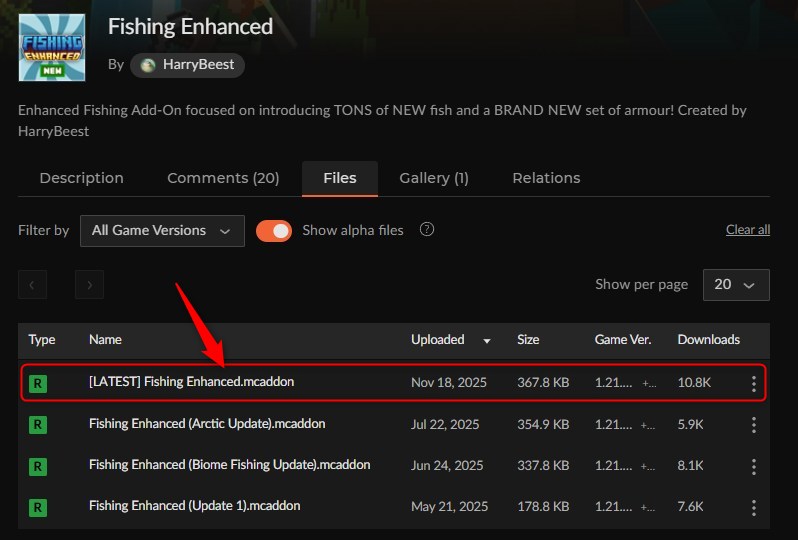The image size is (798, 540).
Task: Go to next page of files
Action: 90,285
